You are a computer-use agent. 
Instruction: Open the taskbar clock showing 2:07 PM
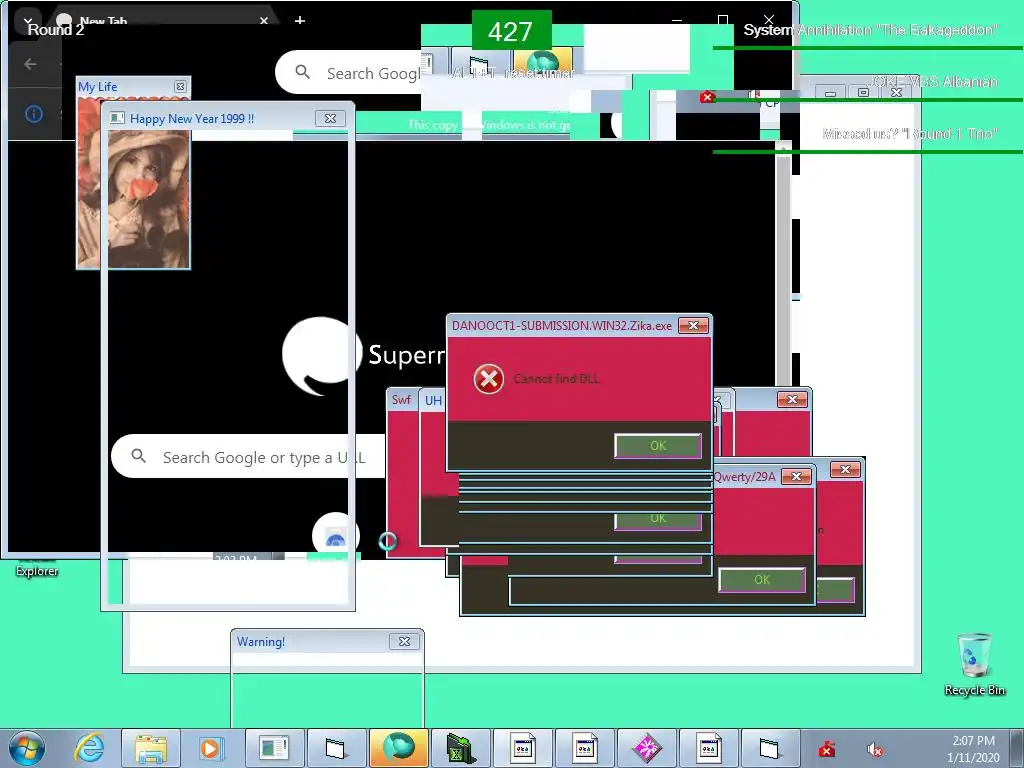tap(973, 749)
